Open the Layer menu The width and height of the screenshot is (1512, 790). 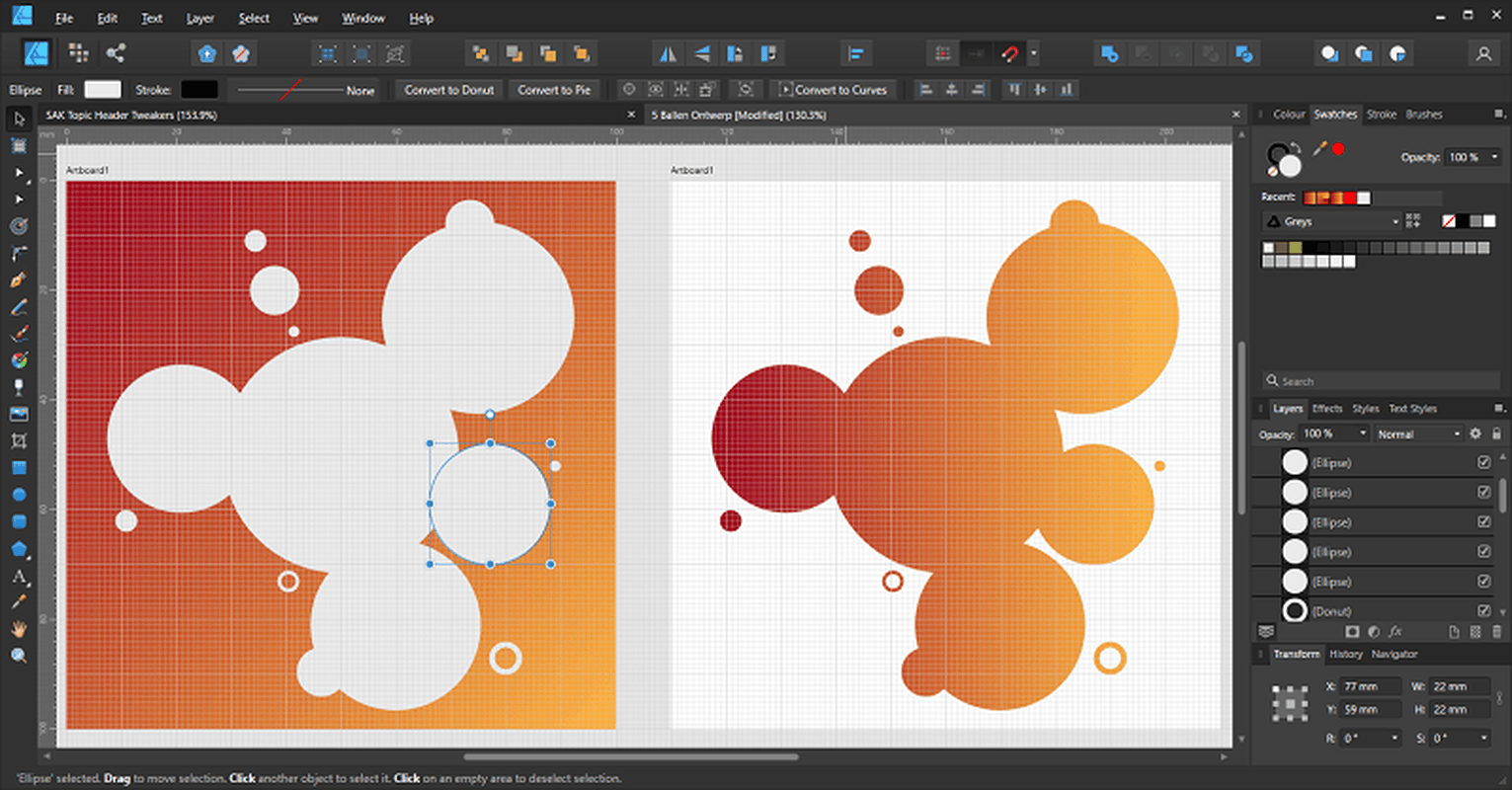click(x=199, y=18)
